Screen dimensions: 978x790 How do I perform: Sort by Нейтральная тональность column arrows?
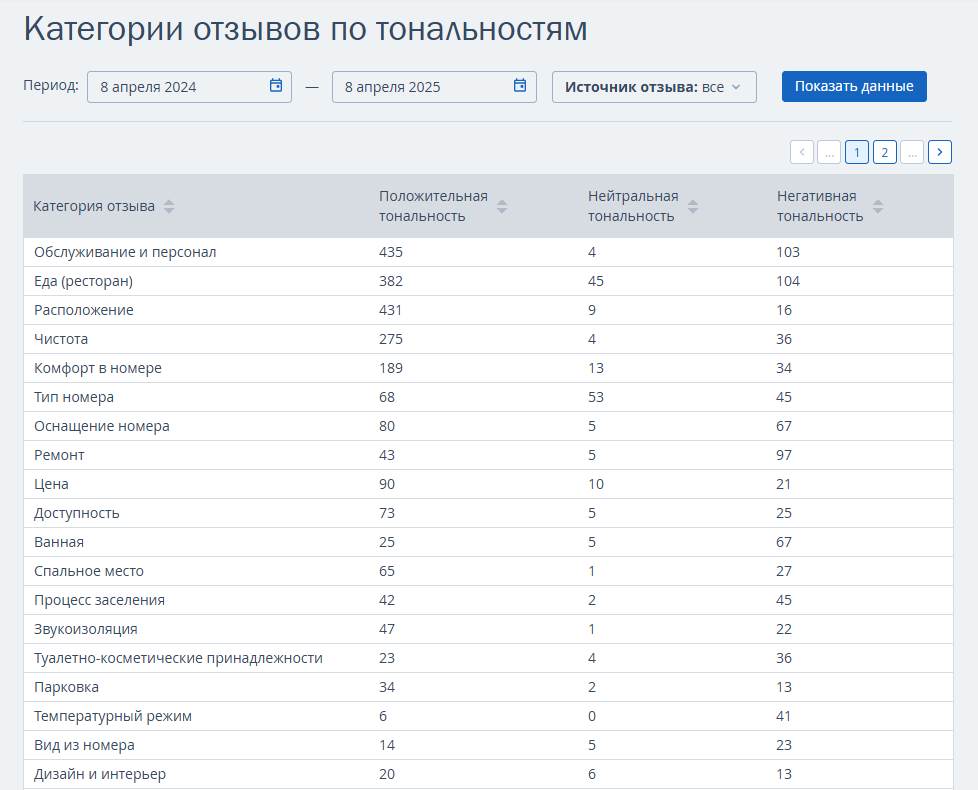[x=693, y=207]
